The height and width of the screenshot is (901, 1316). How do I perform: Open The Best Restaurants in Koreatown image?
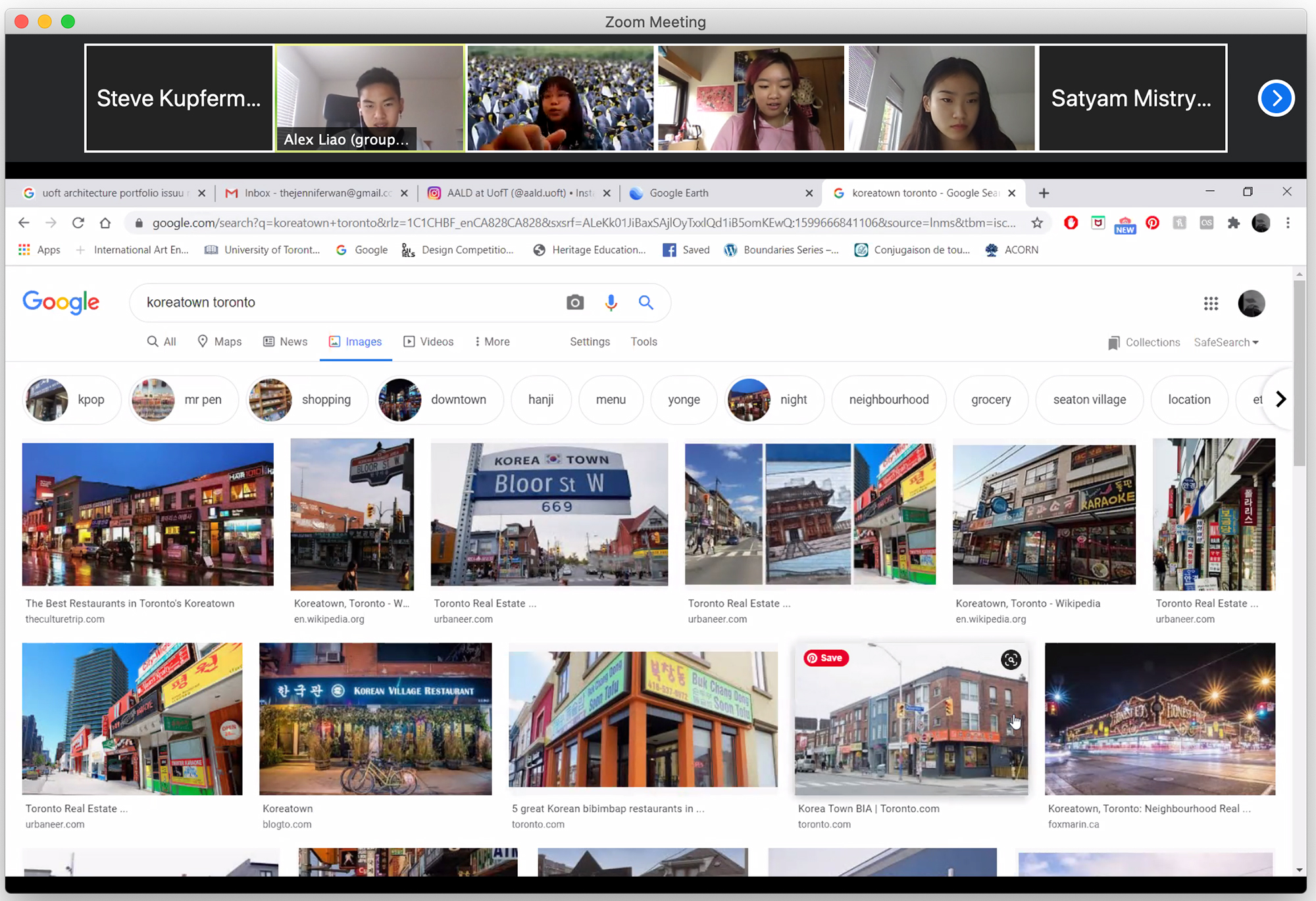[148, 514]
